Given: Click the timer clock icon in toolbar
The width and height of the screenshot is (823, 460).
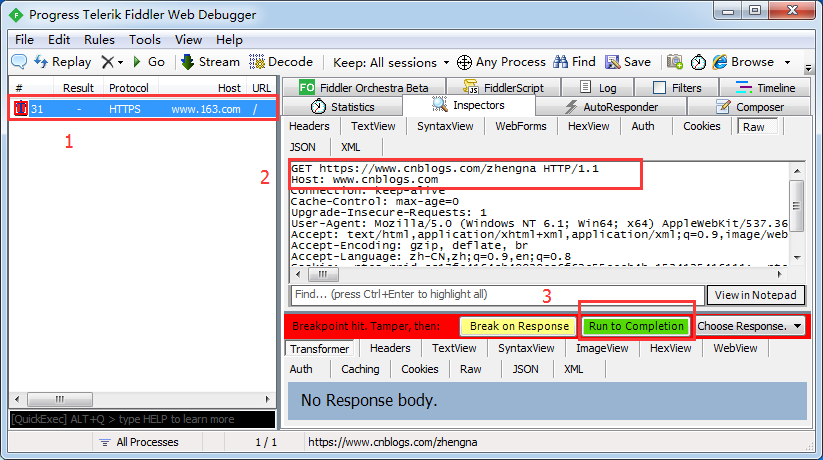Looking at the screenshot, I should [x=698, y=62].
